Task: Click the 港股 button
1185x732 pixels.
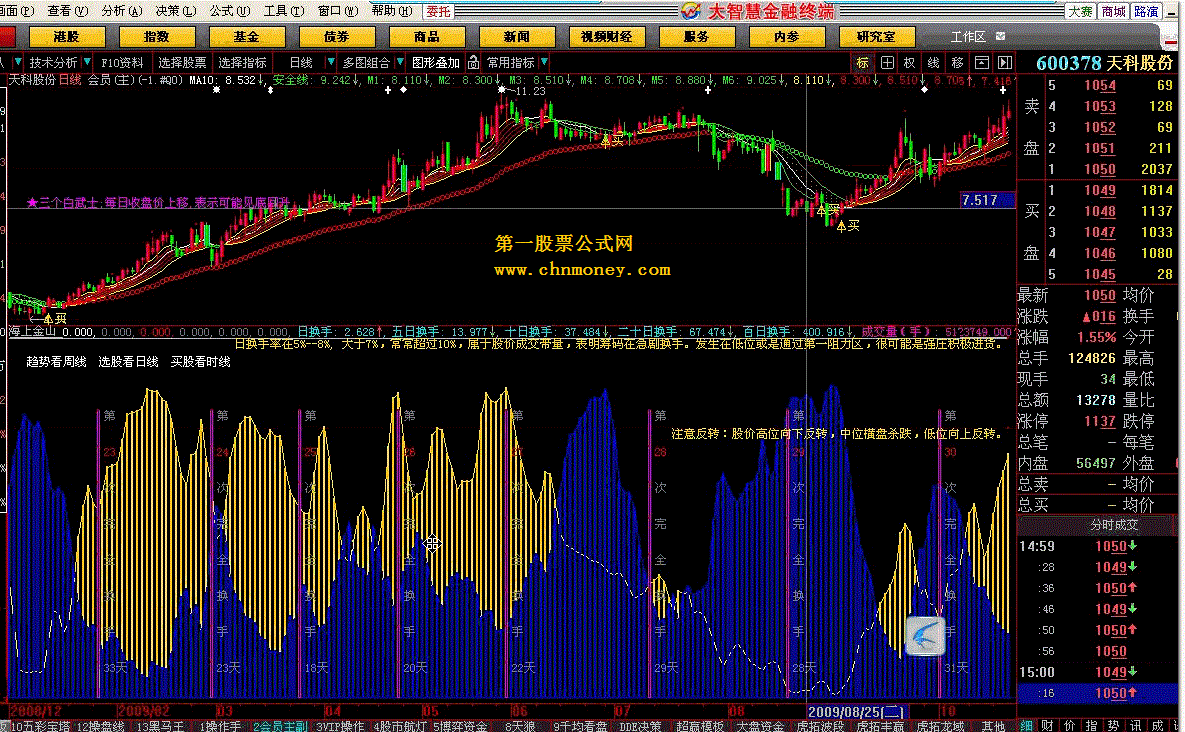Action: pos(67,36)
